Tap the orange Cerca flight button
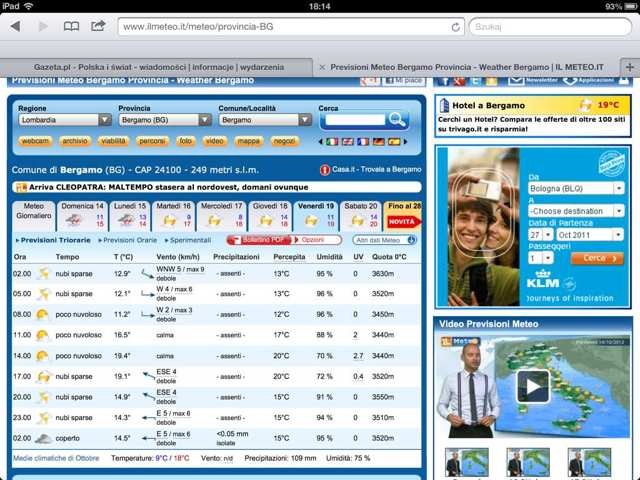The height and width of the screenshot is (480, 640). click(x=597, y=258)
